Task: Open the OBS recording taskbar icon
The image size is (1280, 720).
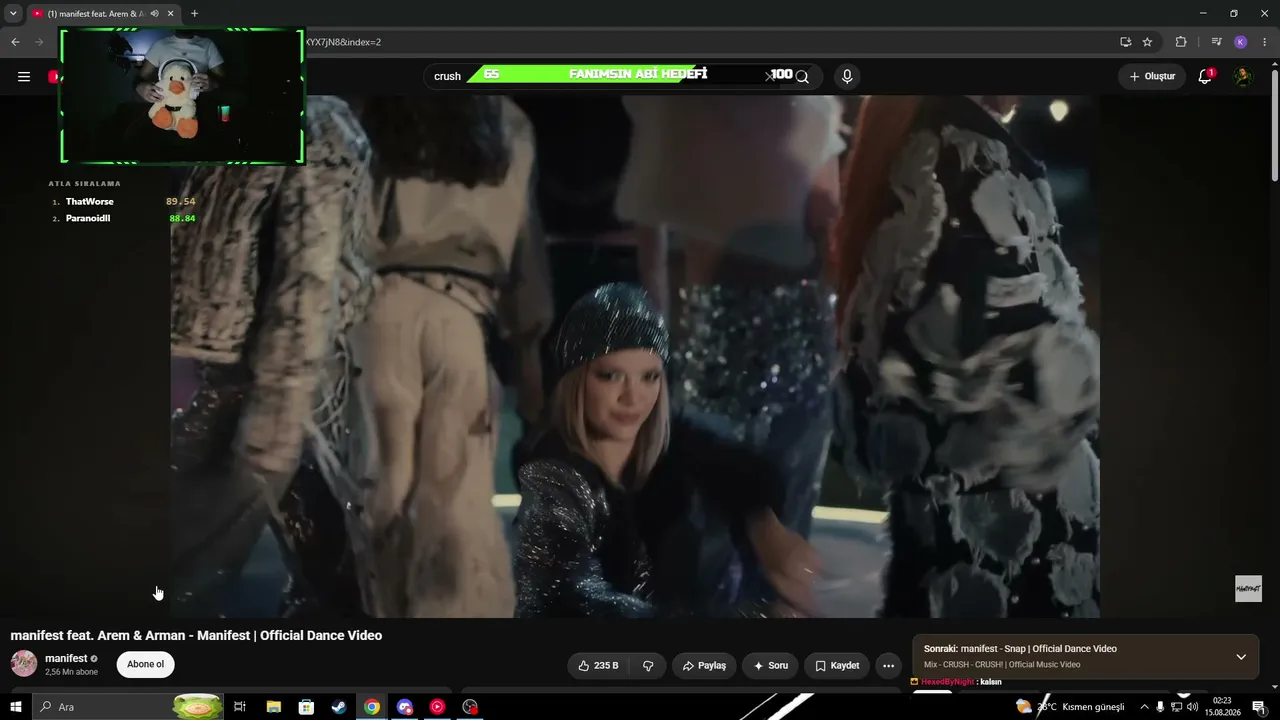Action: 470,707
